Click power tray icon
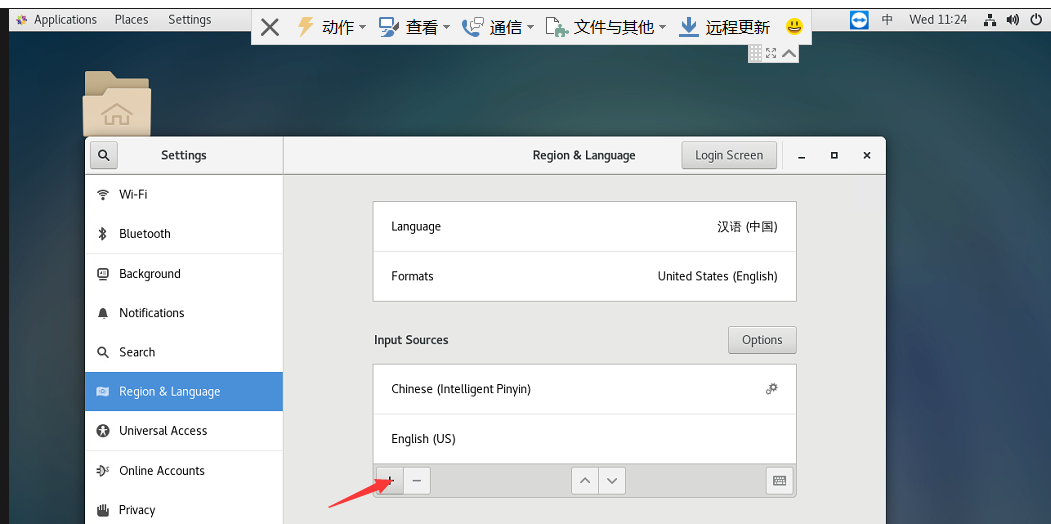The height and width of the screenshot is (524, 1051). (1036, 20)
